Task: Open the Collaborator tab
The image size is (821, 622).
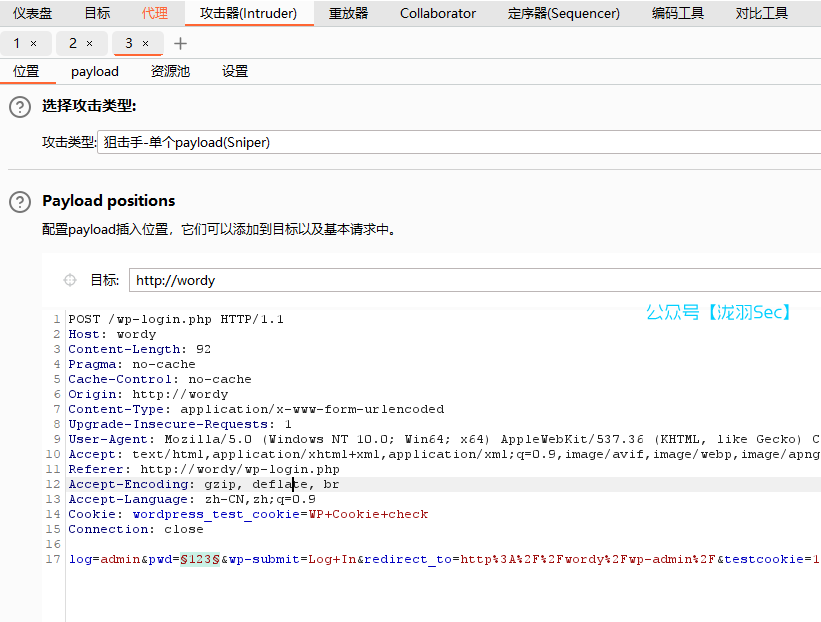Action: coord(437,13)
